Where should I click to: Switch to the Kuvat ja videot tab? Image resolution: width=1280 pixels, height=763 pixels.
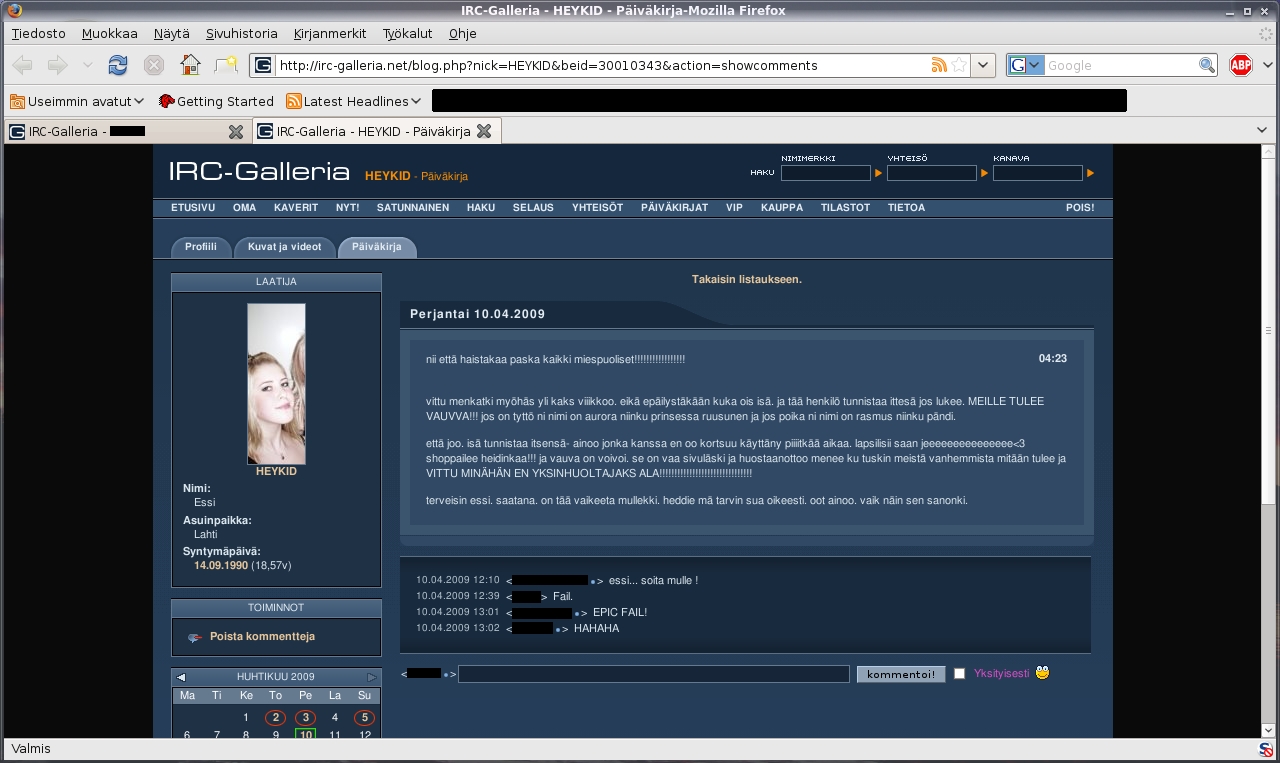click(x=285, y=247)
